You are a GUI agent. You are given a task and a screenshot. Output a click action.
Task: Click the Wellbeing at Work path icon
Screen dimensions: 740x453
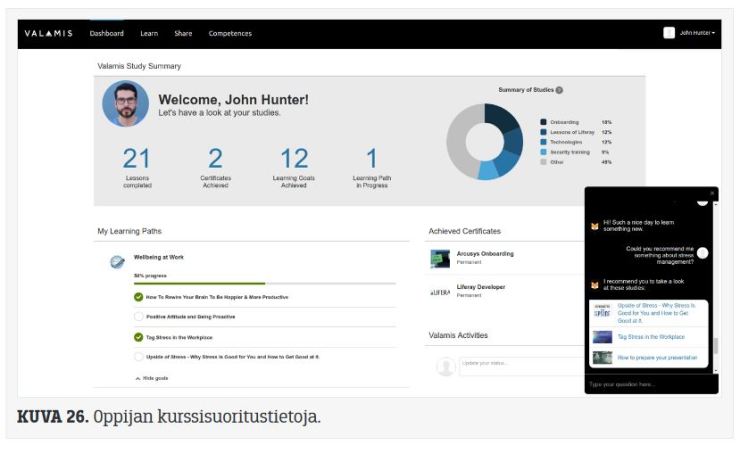pyautogui.click(x=117, y=261)
